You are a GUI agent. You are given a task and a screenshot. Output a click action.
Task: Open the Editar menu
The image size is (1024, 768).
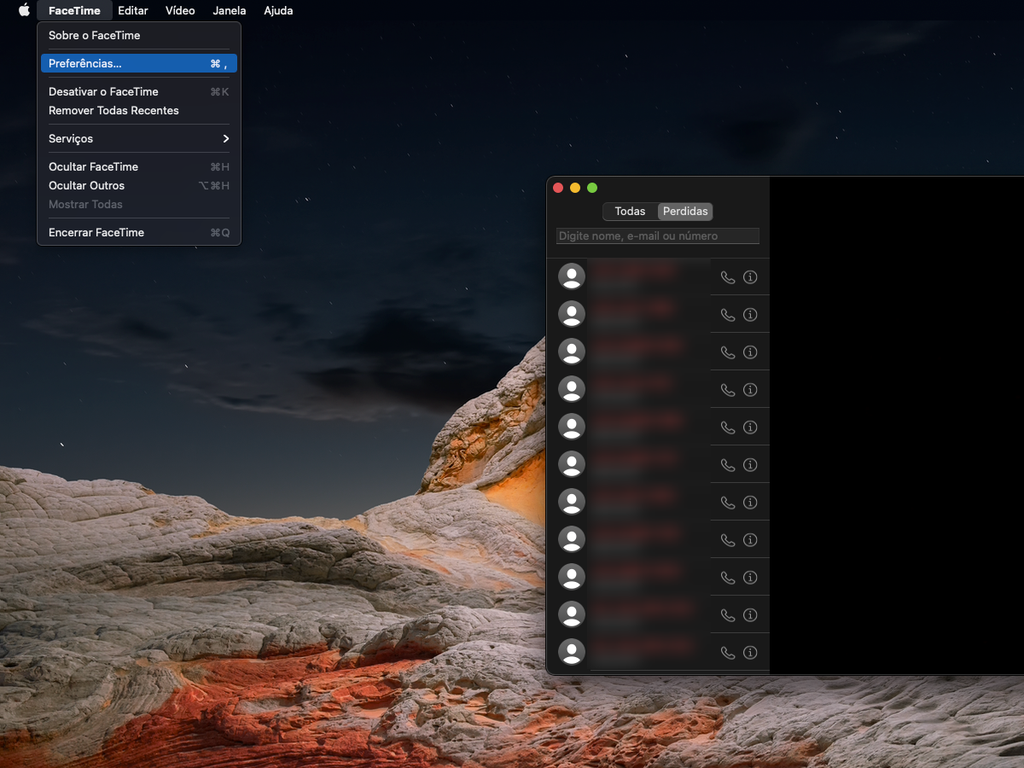133,10
